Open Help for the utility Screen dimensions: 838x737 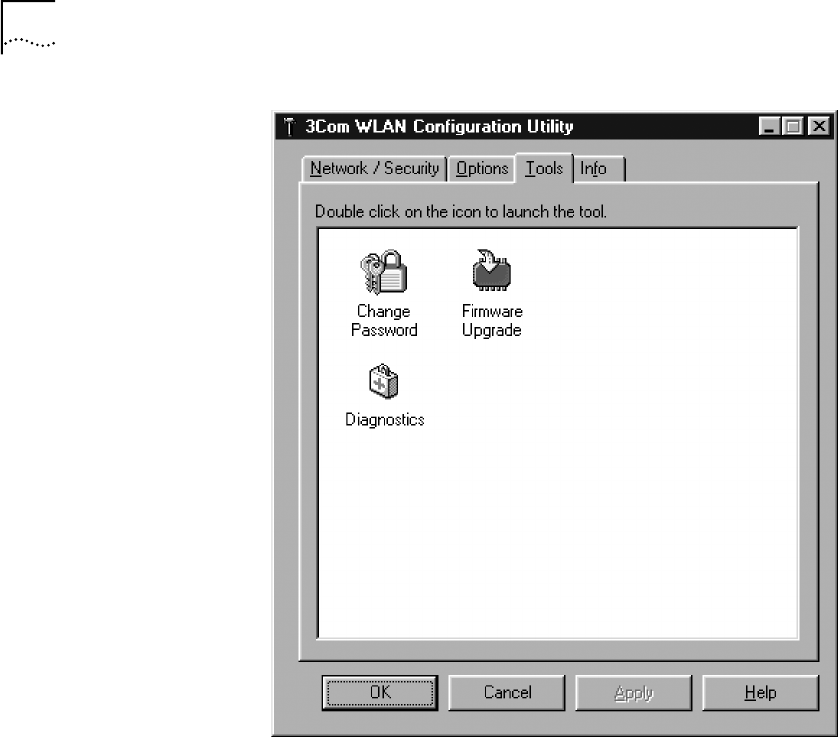(760, 693)
